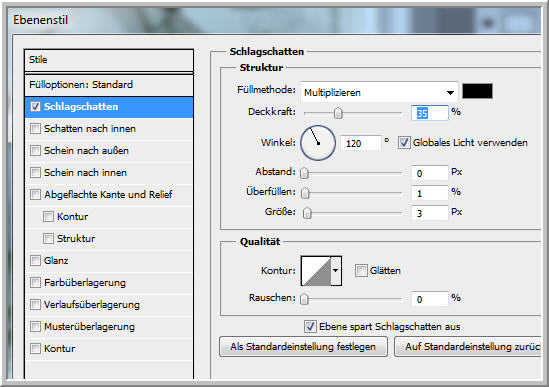The width and height of the screenshot is (549, 387).
Task: Toggle Globales Licht verwenden checkbox
Action: pos(404,143)
